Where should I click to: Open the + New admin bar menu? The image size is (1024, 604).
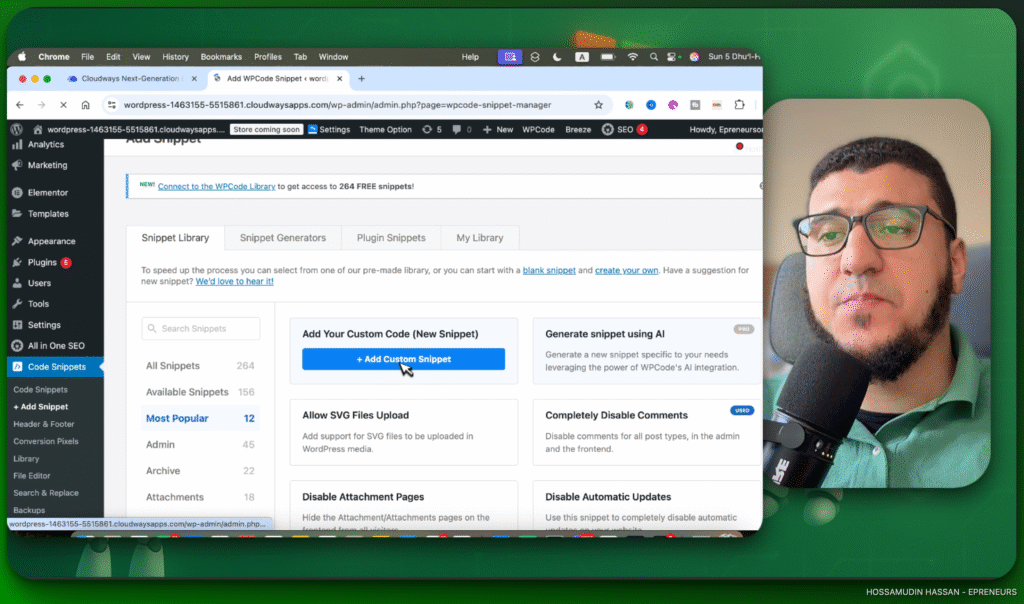[498, 129]
